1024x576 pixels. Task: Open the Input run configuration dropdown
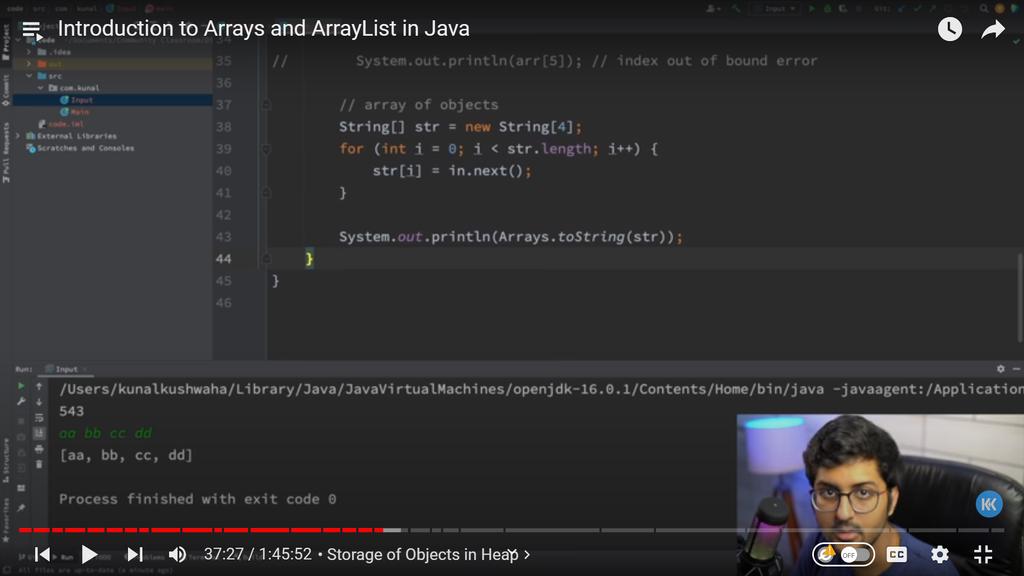[x=775, y=8]
